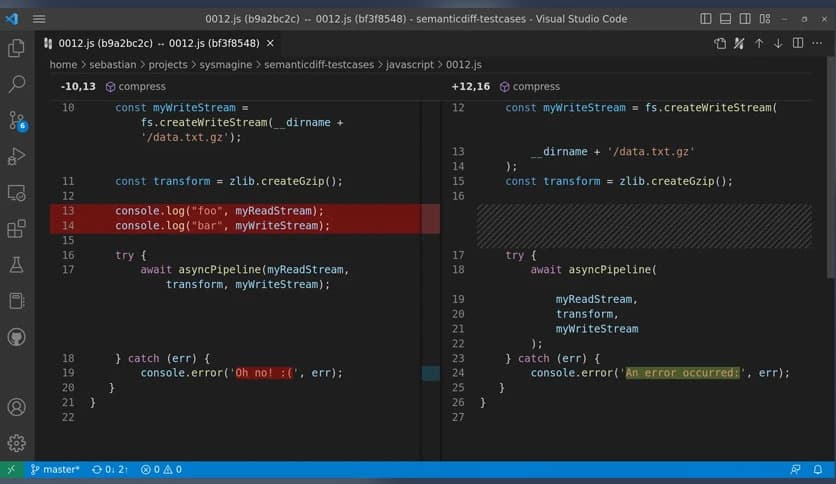This screenshot has width=836, height=484.
Task: Open the Manage gear settings menu
Action: [x=16, y=443]
